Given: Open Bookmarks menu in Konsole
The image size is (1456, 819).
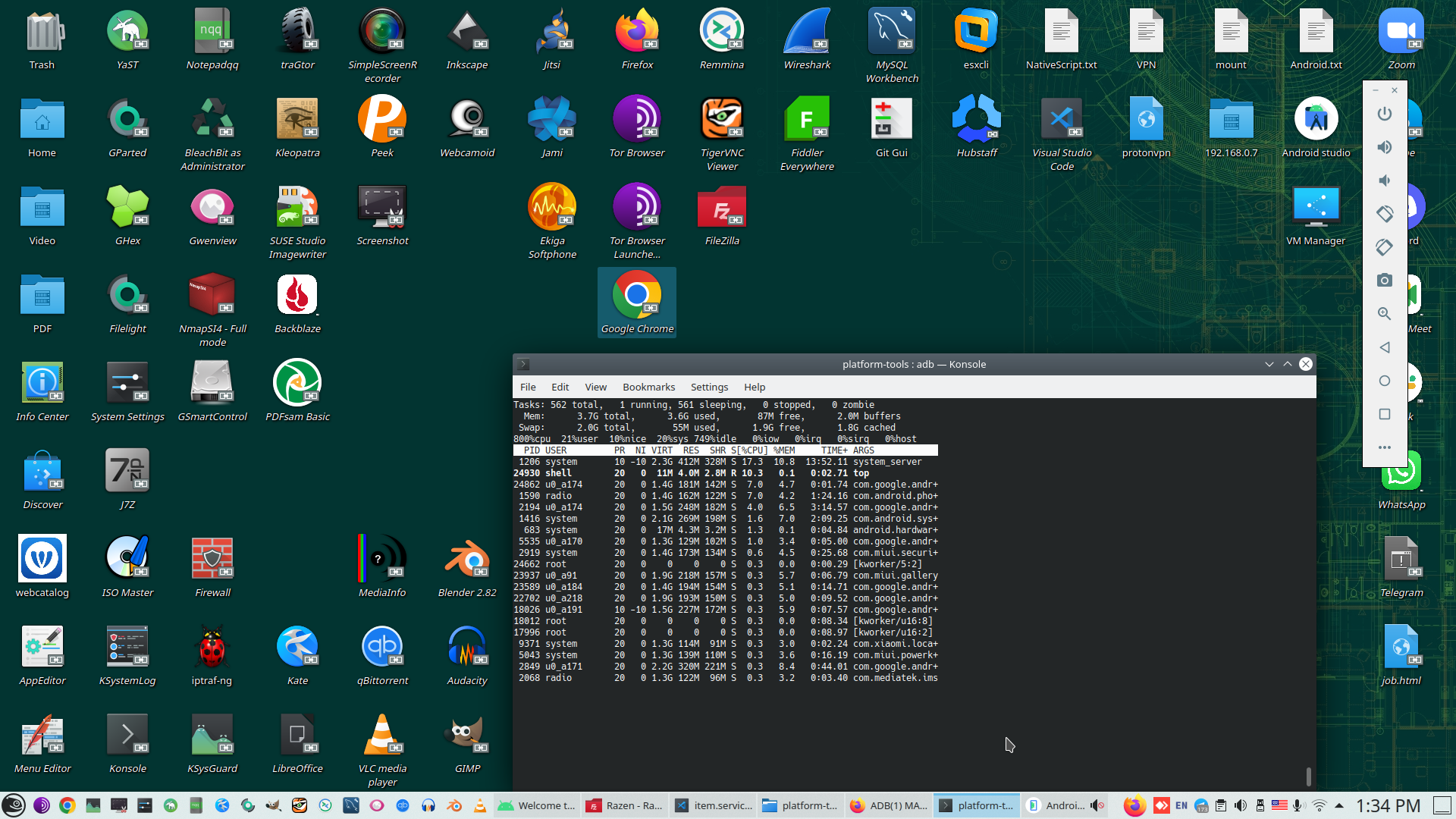Looking at the screenshot, I should [648, 387].
